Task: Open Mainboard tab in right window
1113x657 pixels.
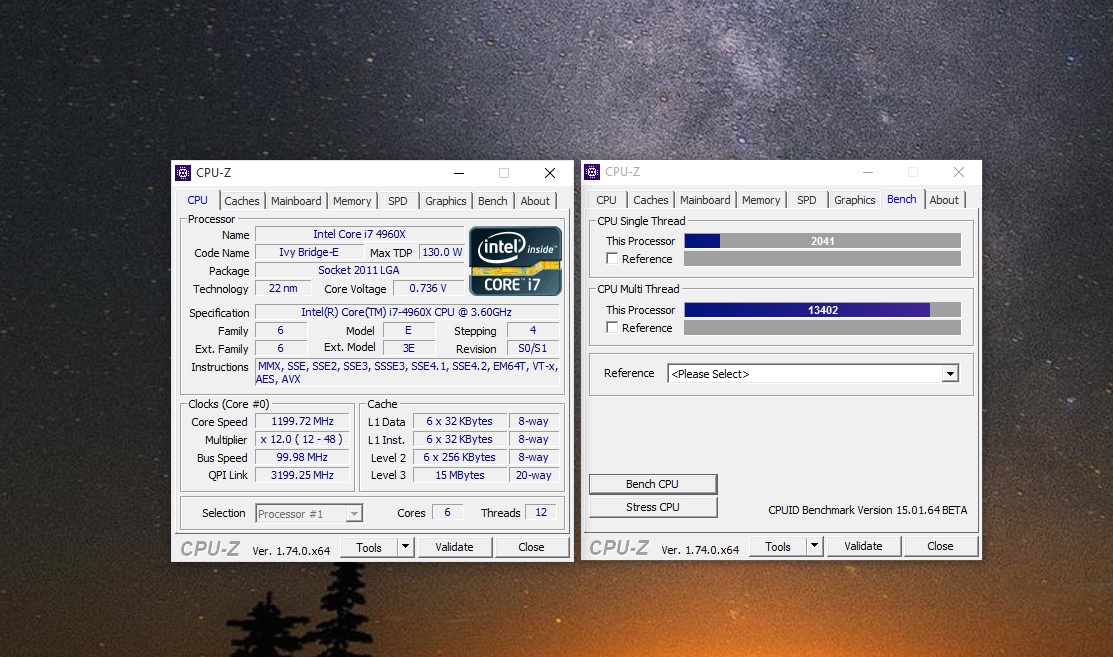Action: (x=705, y=200)
